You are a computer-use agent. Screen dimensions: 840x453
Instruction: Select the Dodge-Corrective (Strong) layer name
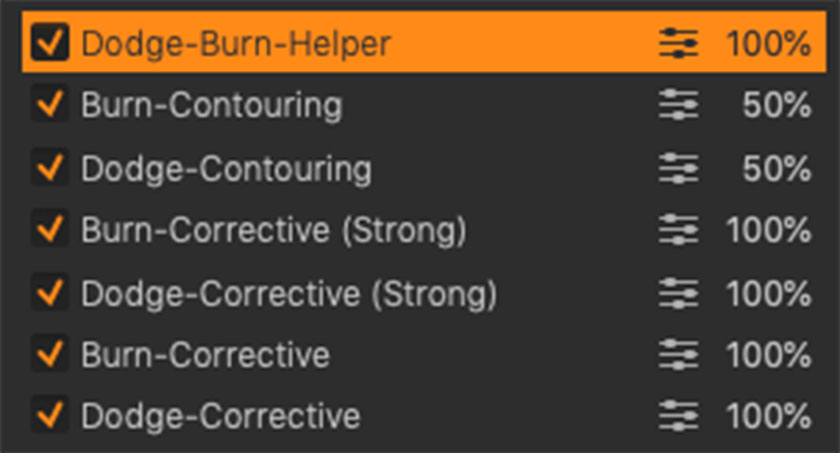pos(288,293)
